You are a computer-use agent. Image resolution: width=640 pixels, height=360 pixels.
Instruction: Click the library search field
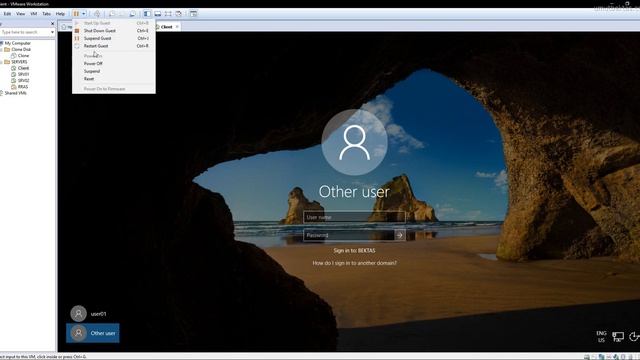(24, 32)
